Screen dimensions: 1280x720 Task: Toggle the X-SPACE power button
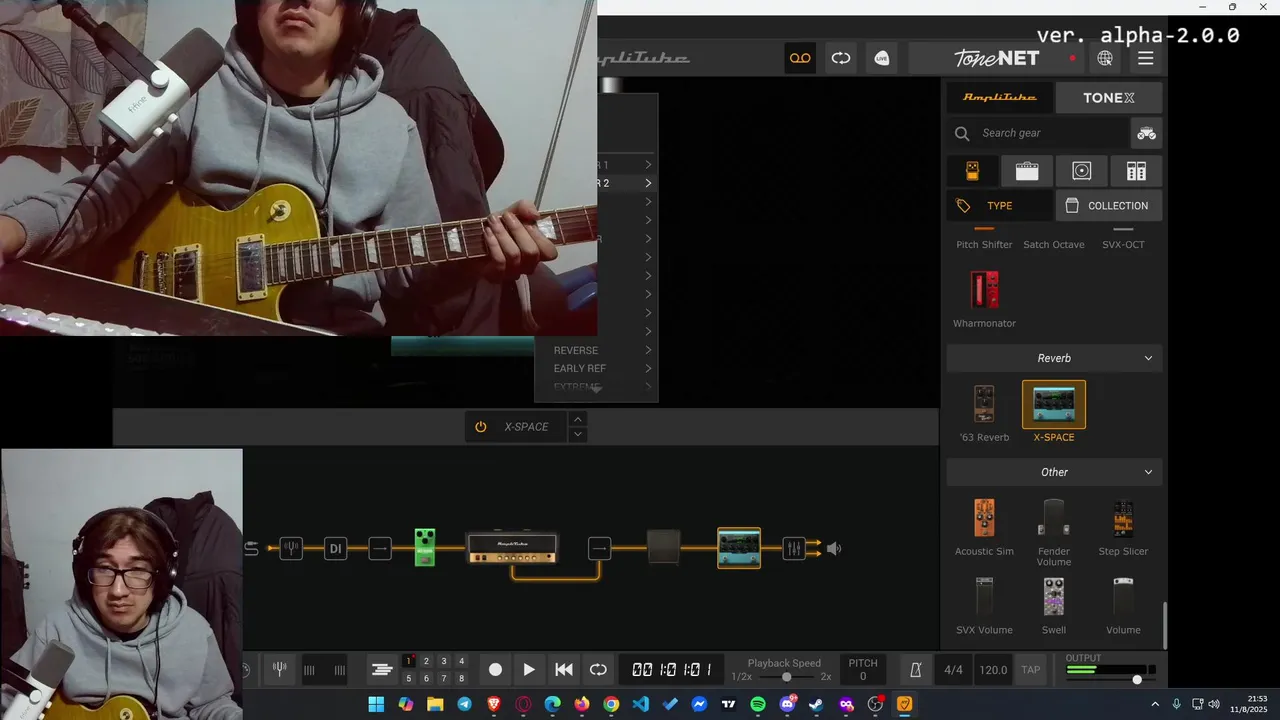481,427
